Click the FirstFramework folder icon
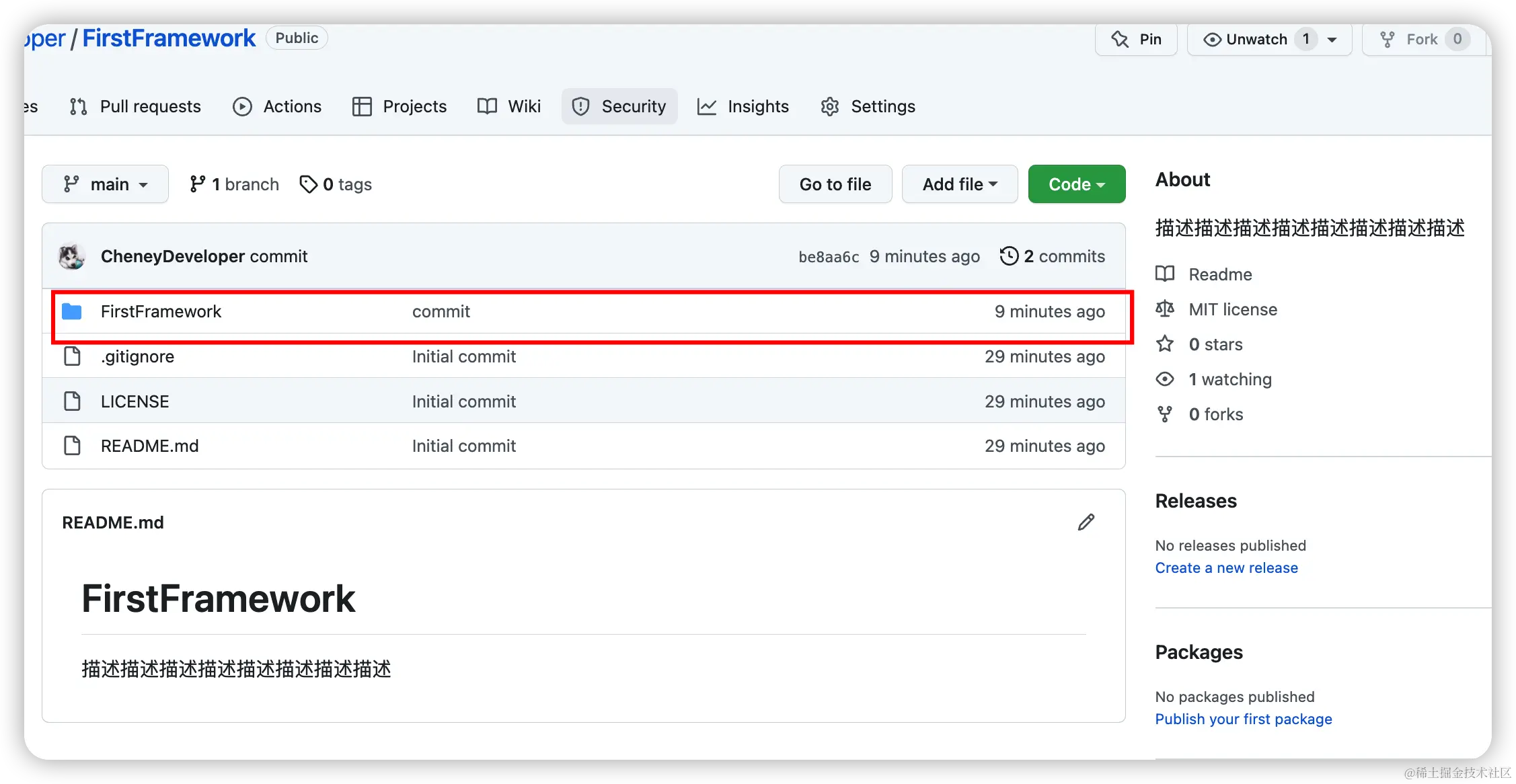Image resolution: width=1516 pixels, height=784 pixels. 72,311
